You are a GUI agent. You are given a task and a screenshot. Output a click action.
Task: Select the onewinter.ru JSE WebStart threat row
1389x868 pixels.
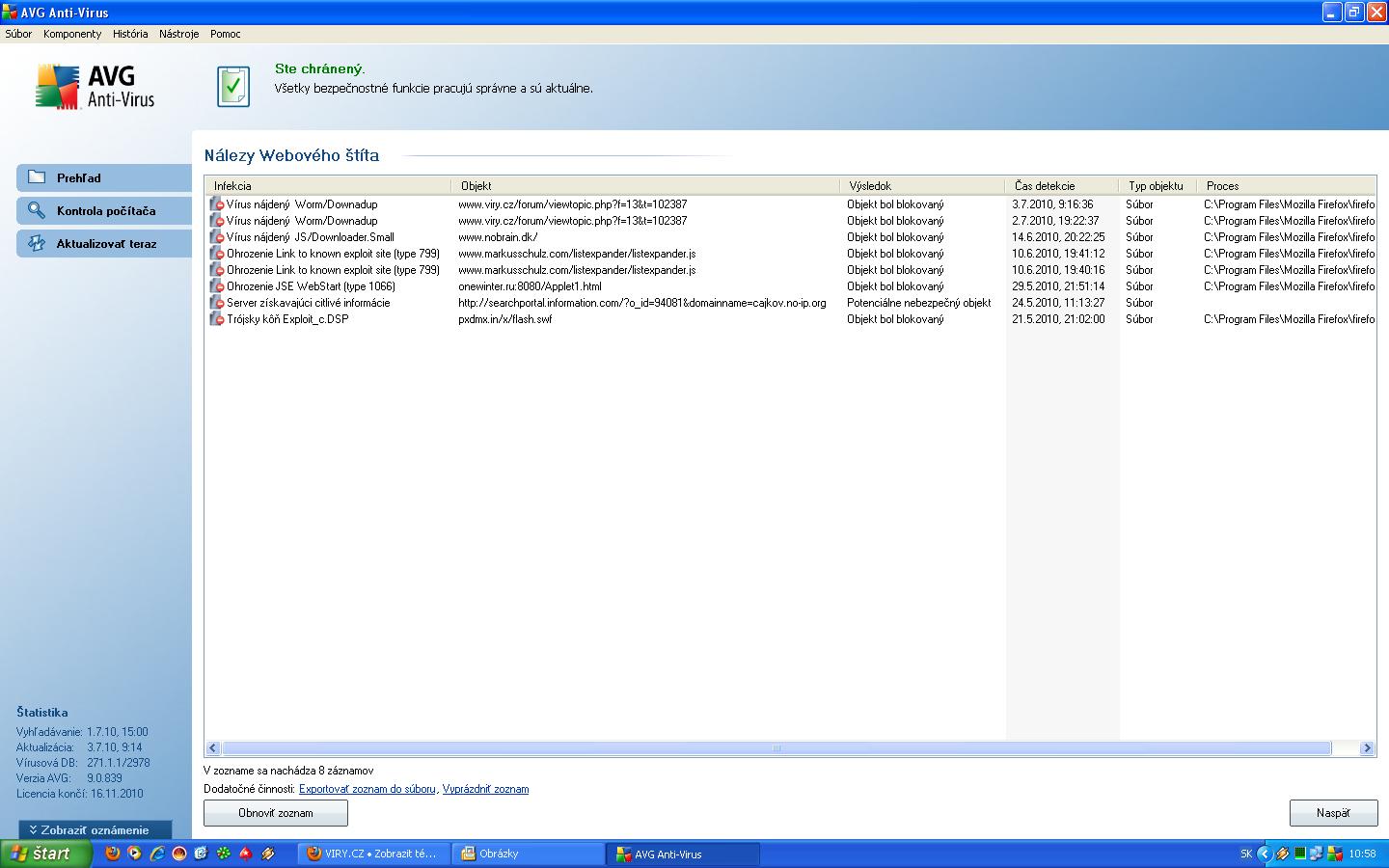(x=530, y=286)
